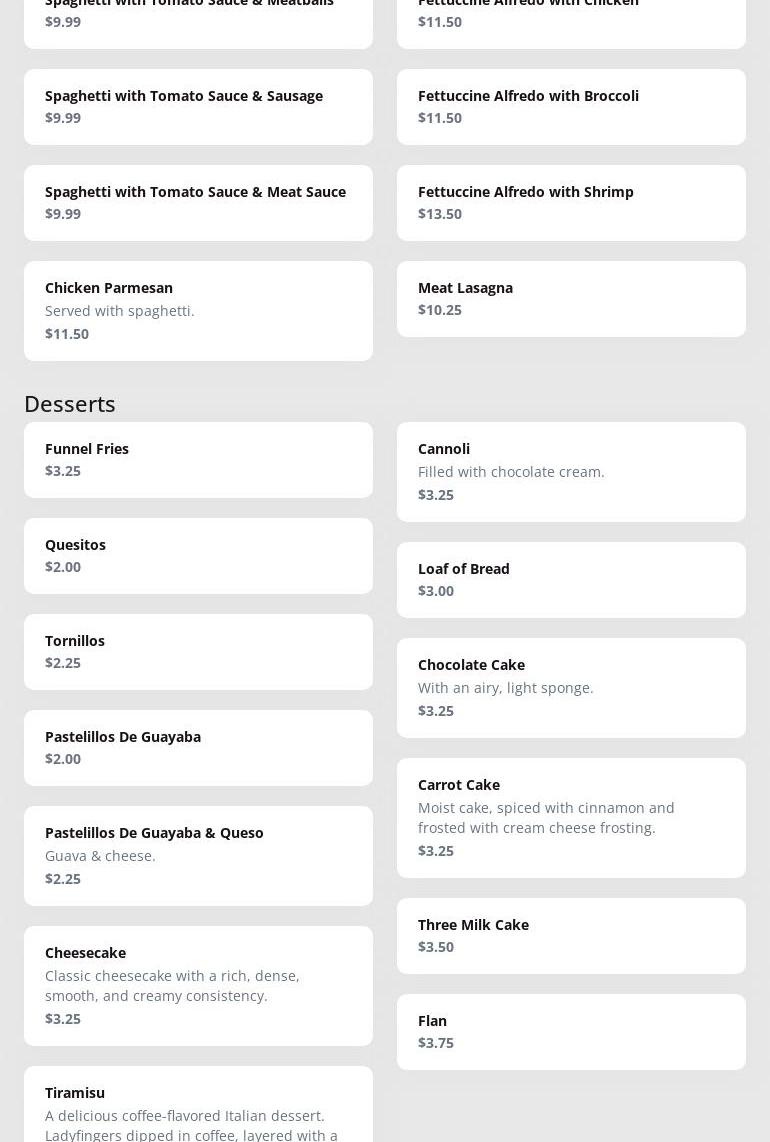
Task: Select Spaghetti with Tomato Sauce & Sausage
Action: coord(198,107)
